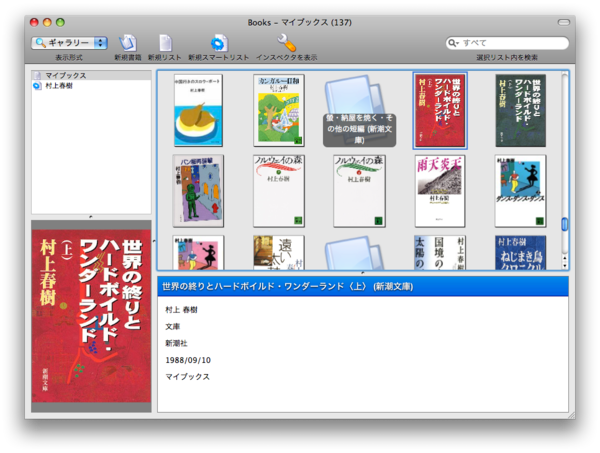Select the blank placeholder book in third row
600x453 pixels.
355,253
